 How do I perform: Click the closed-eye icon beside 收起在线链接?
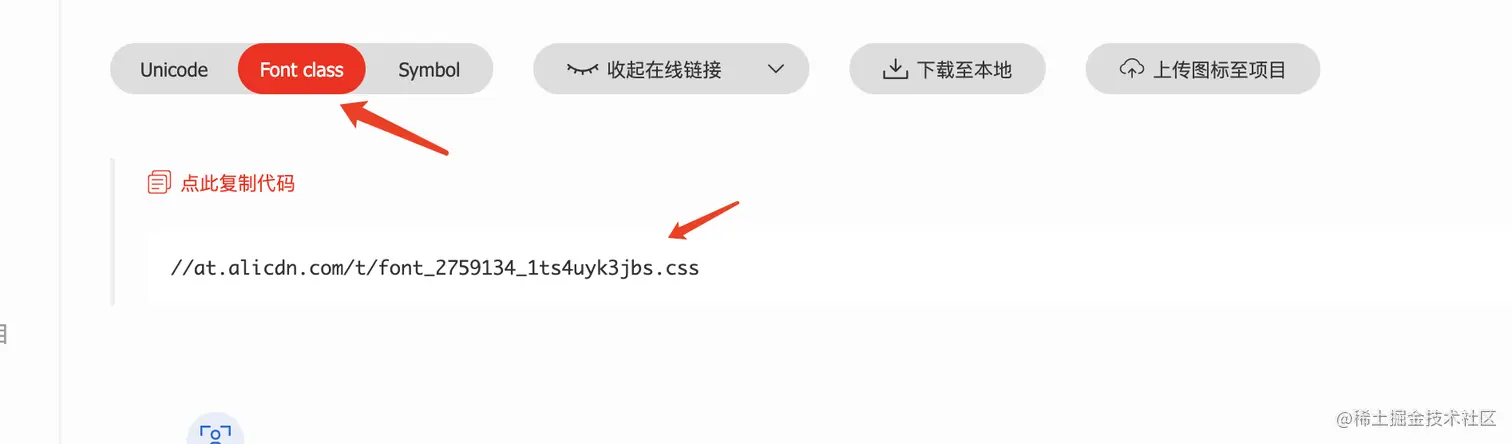582,69
